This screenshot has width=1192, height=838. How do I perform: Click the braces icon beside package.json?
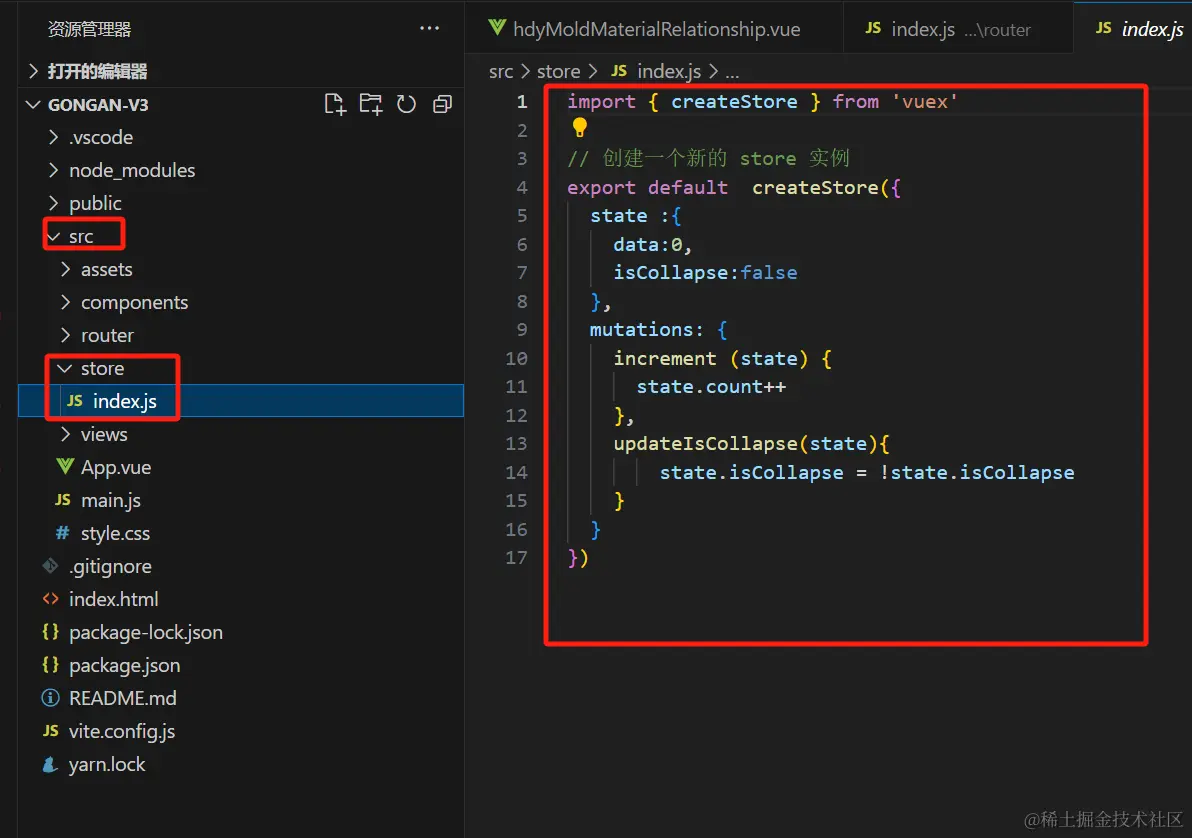point(50,665)
